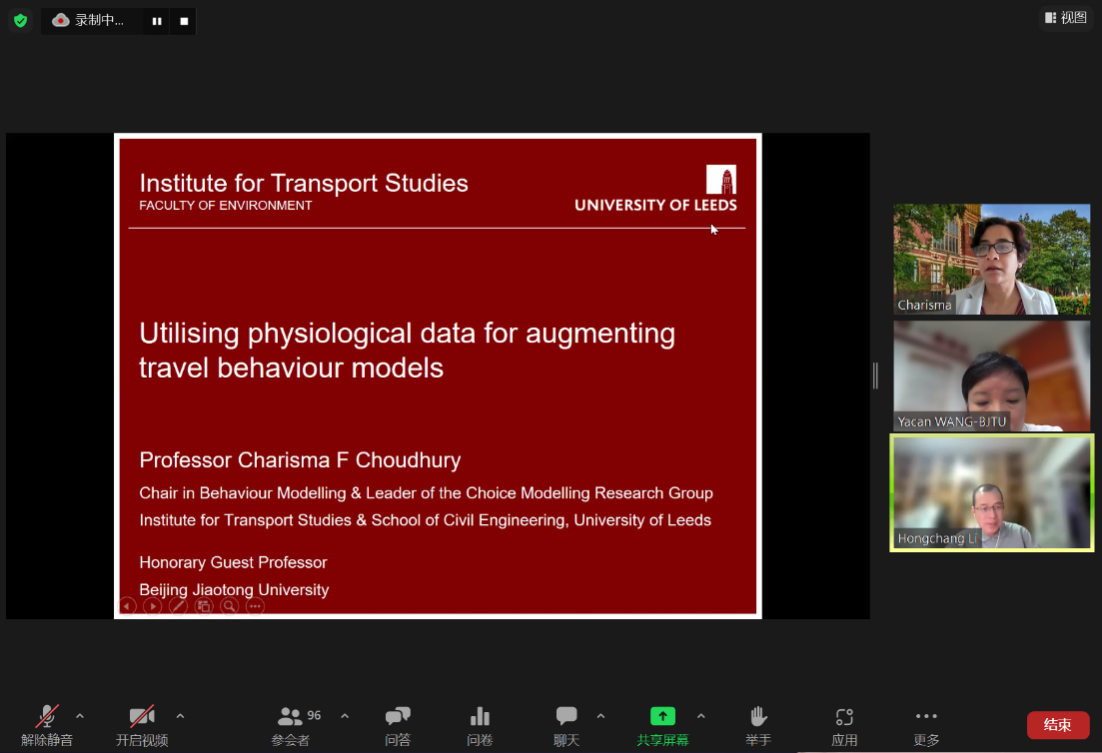The width and height of the screenshot is (1102, 753).
Task: Go to previous slide arrow in slideshow controls
Action: coord(127,606)
